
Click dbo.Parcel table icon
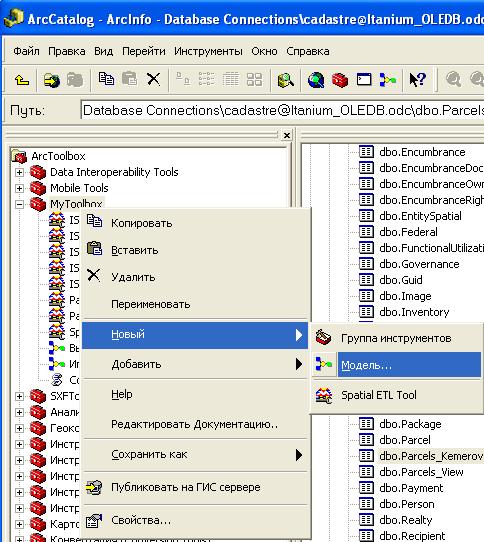(366, 440)
